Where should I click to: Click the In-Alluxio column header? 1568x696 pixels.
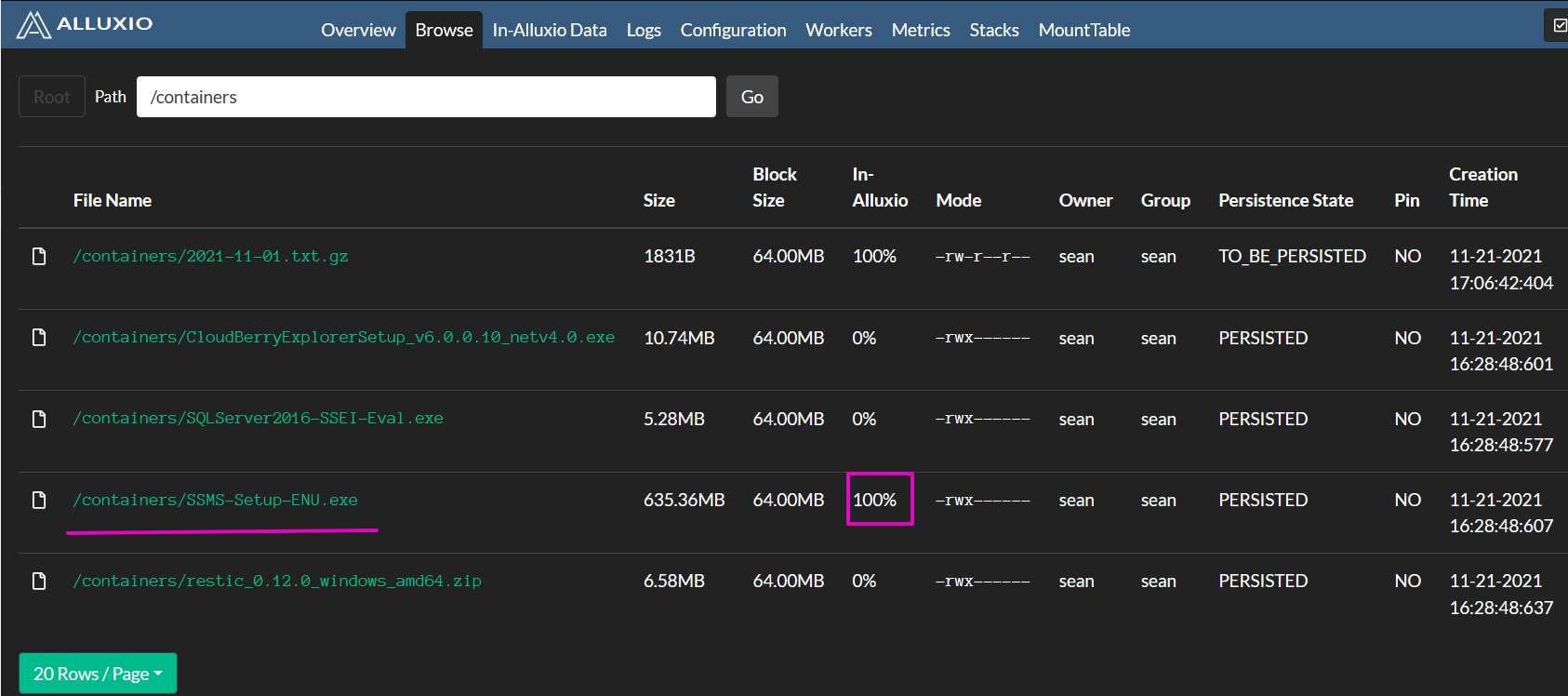pos(880,187)
